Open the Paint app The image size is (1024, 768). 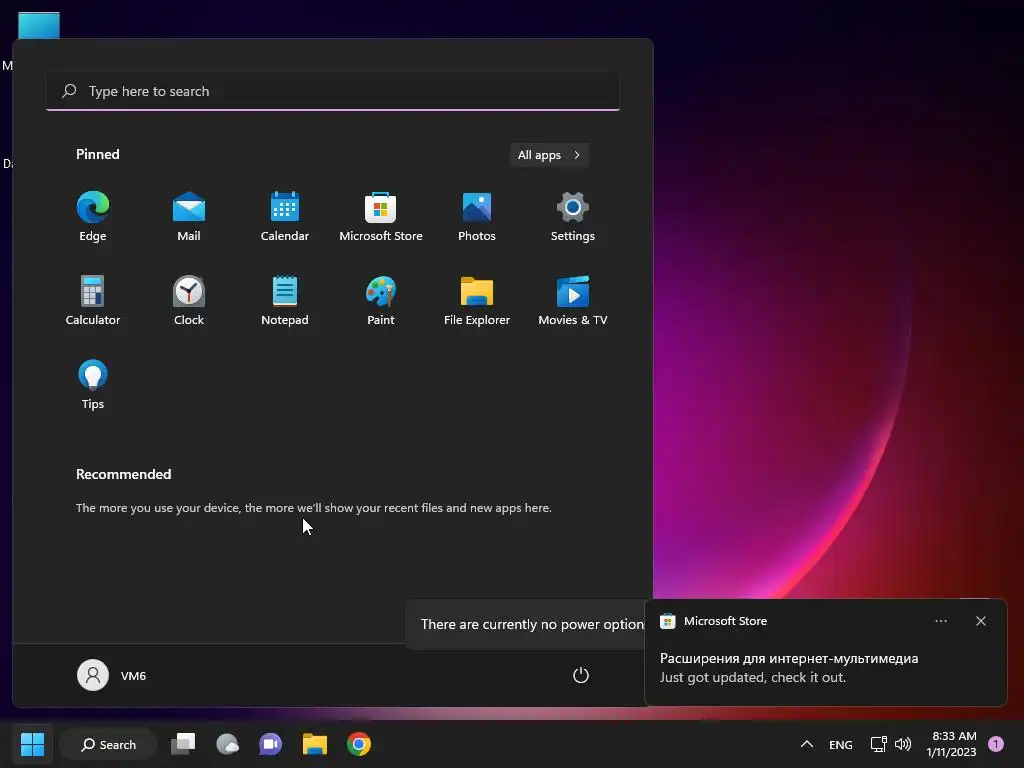coord(381,300)
